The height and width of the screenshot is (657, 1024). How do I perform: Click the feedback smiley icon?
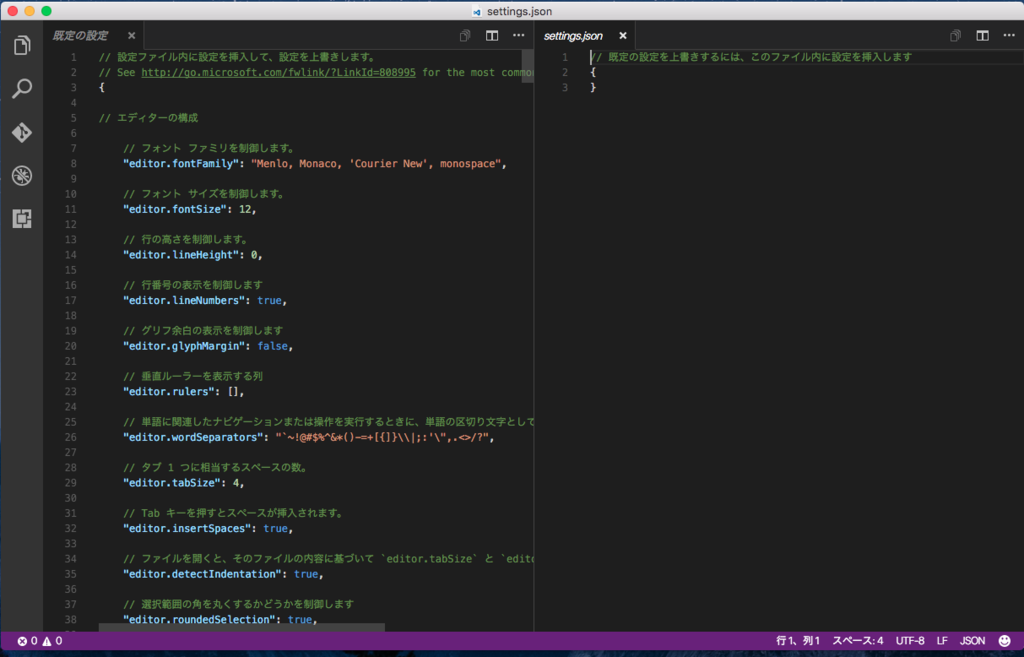tap(1004, 641)
